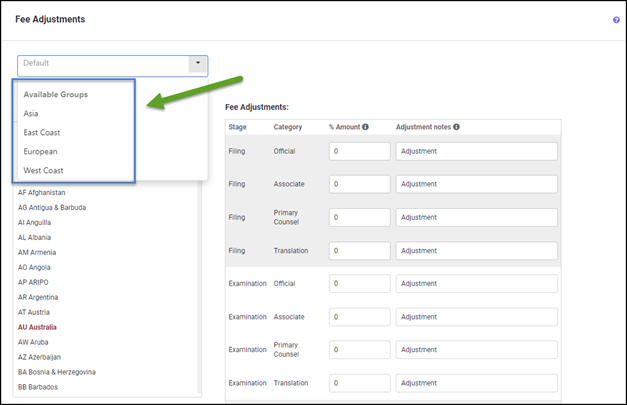Click the Filing Translation adjustment notes field

click(x=476, y=250)
